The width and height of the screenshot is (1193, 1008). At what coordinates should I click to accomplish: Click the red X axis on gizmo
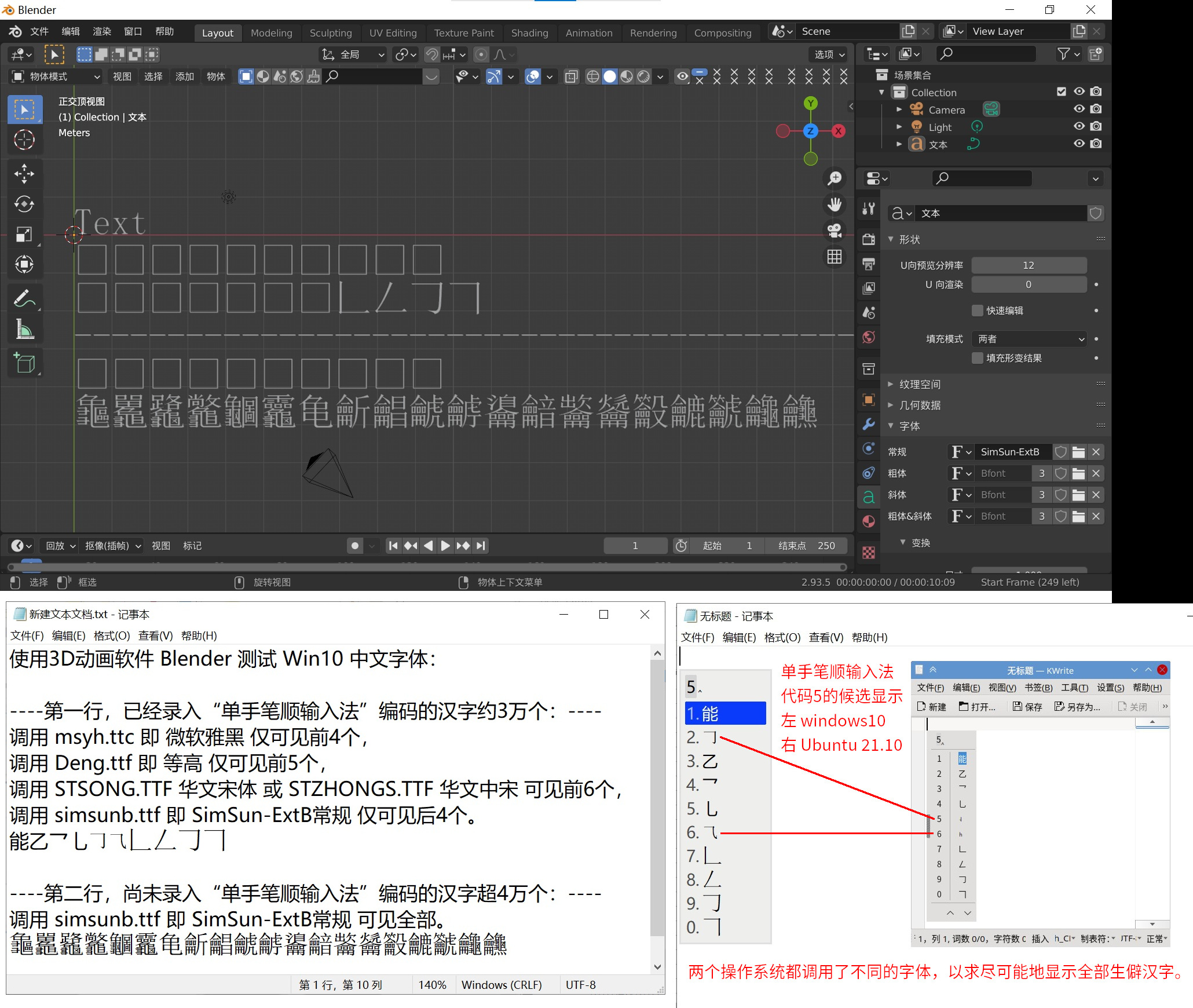(x=838, y=131)
